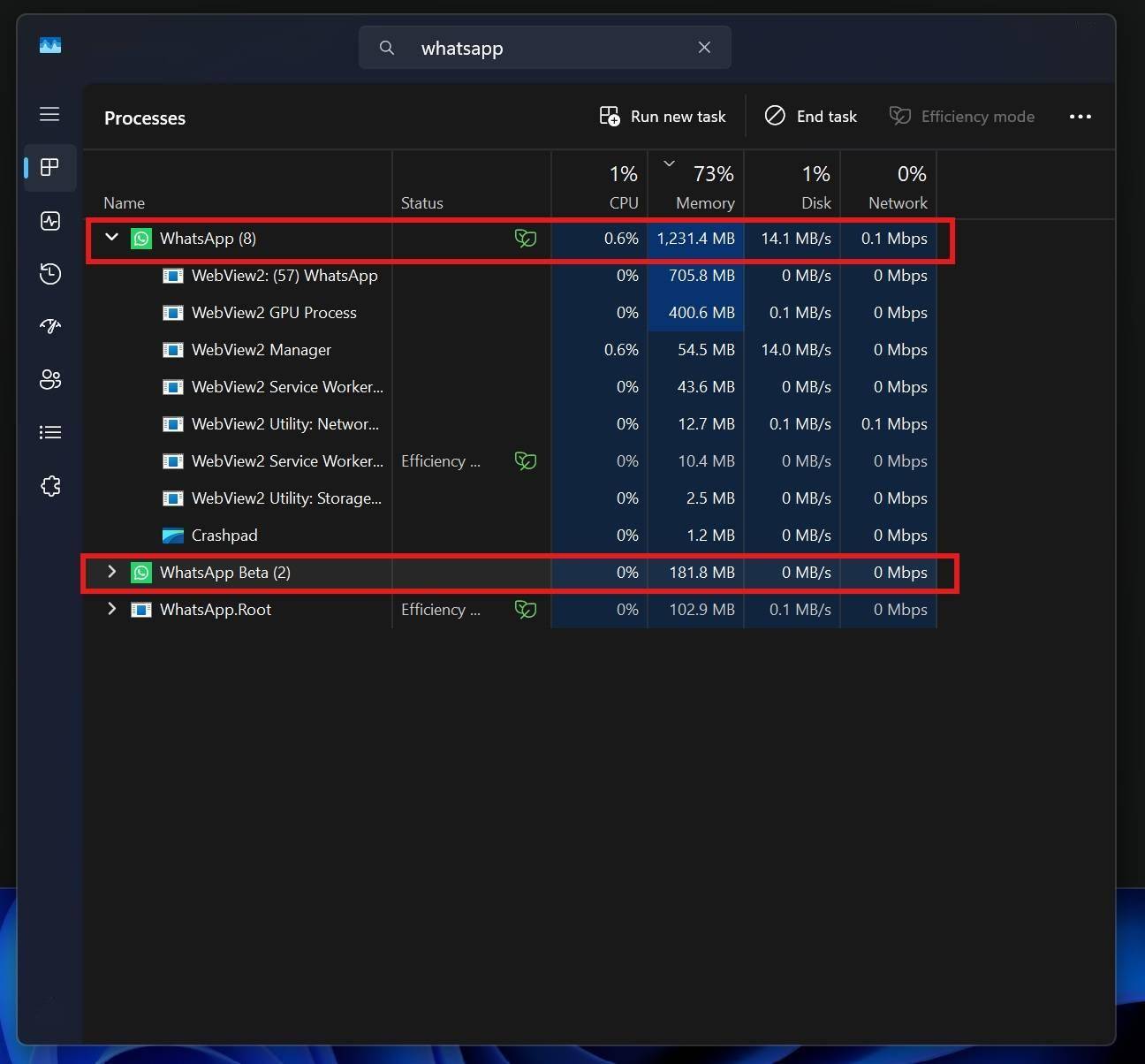
Task: Click the whatsapp search field
Action: pyautogui.click(x=548, y=48)
